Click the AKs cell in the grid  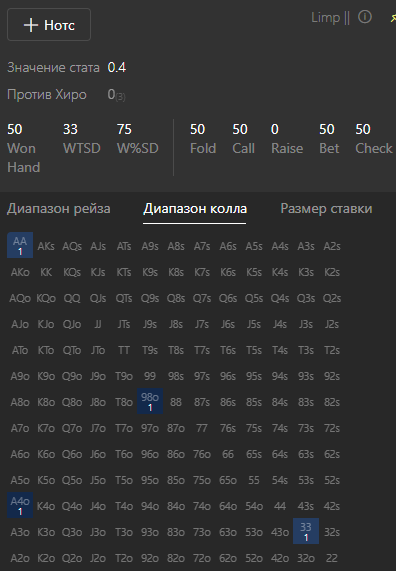[x=46, y=246]
